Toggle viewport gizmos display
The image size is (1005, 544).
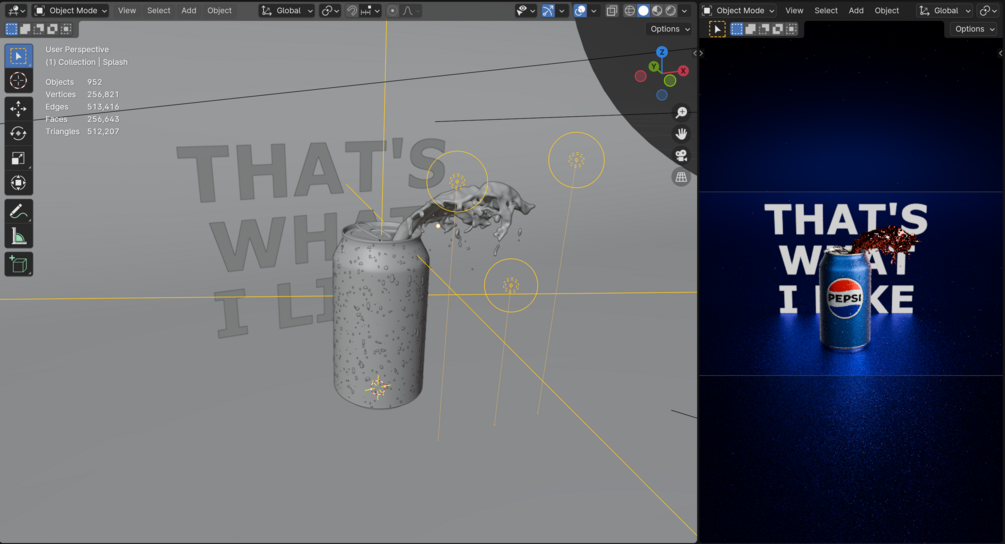pyautogui.click(x=548, y=10)
